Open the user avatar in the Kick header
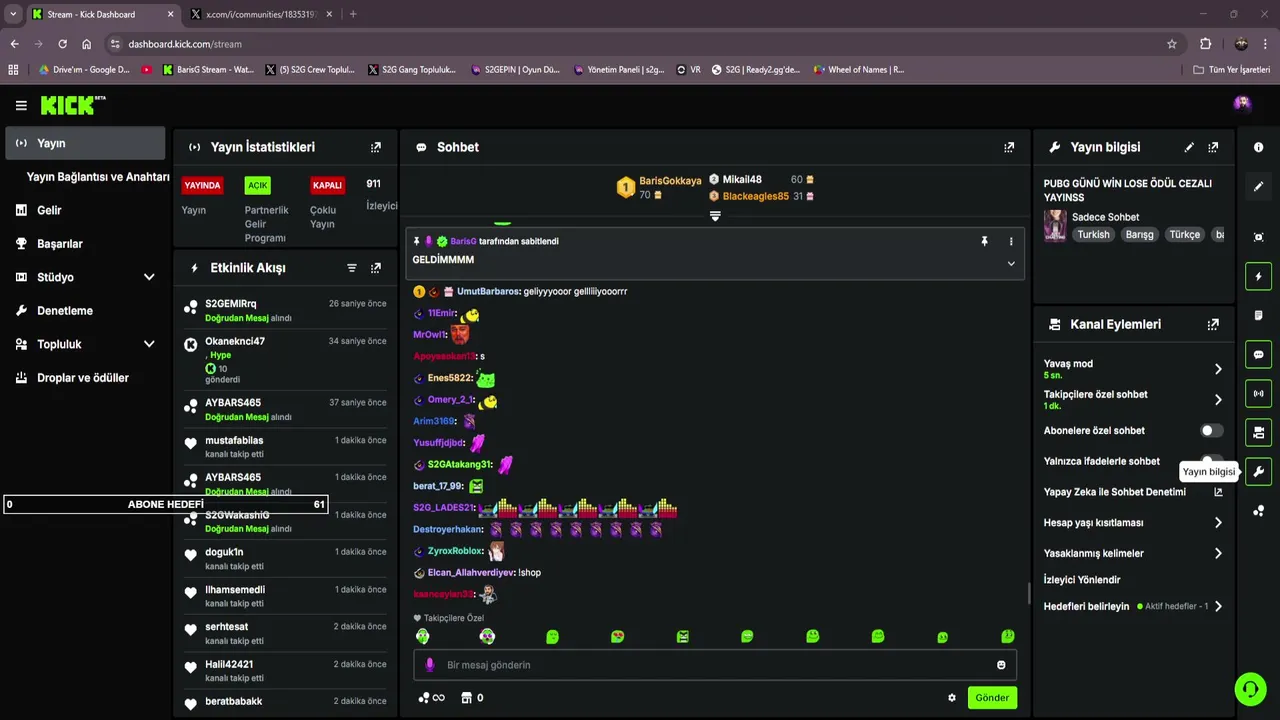 pyautogui.click(x=1242, y=103)
